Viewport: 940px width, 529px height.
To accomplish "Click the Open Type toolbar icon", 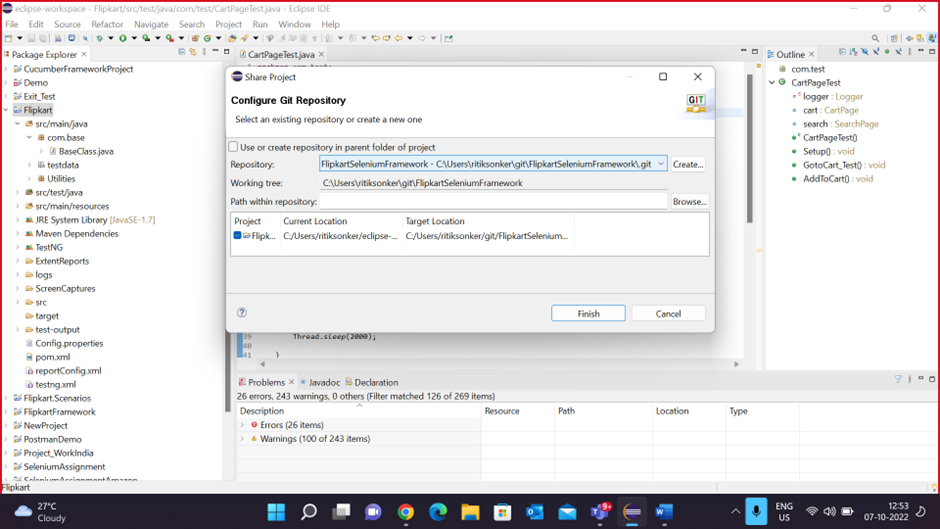I will 233,38.
